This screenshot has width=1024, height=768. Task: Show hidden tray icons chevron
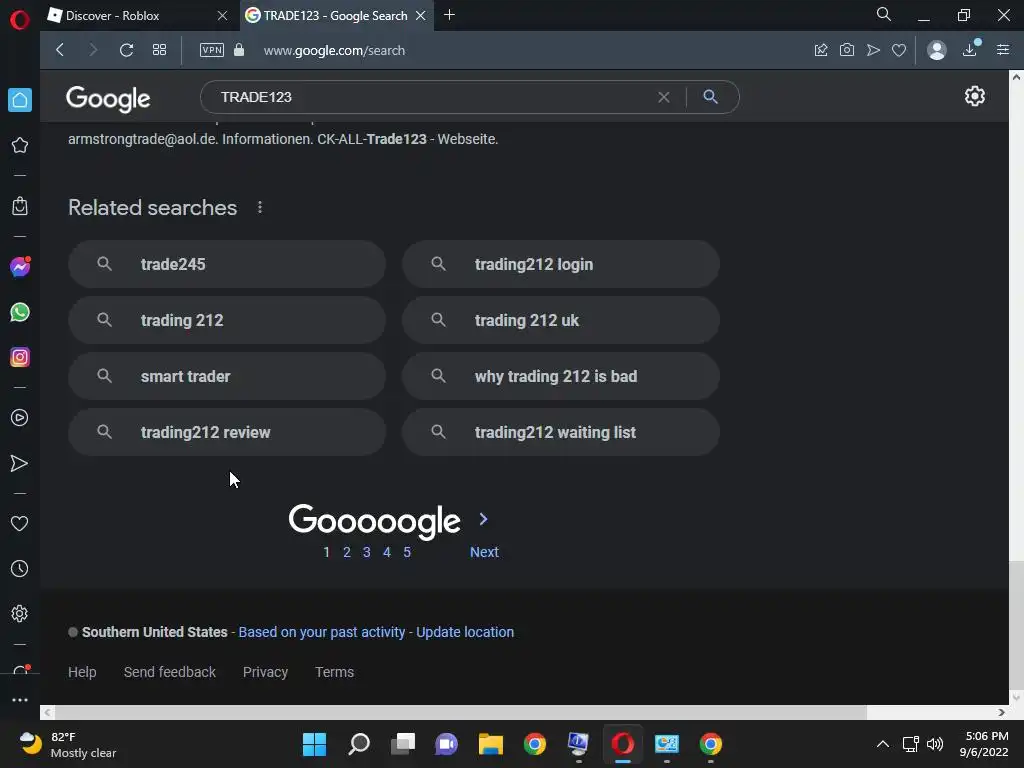(x=882, y=744)
